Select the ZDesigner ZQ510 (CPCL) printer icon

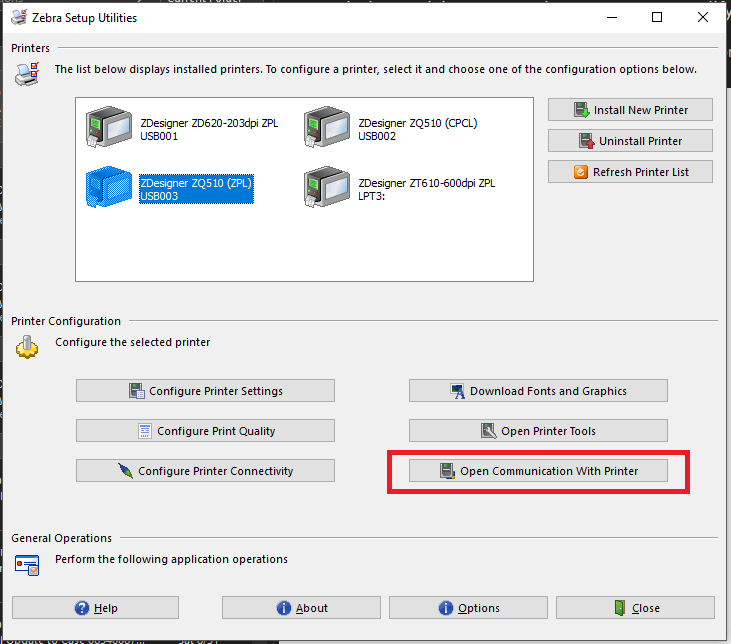pos(326,127)
